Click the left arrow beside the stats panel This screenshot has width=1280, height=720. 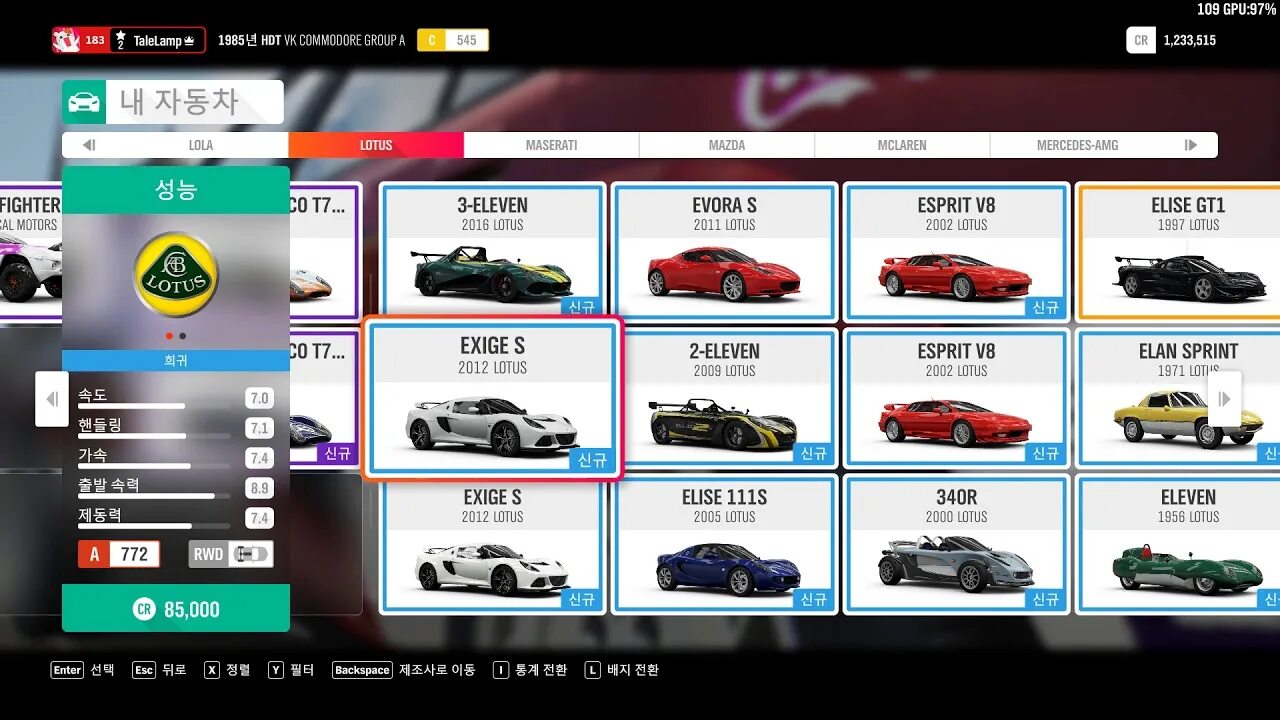pyautogui.click(x=52, y=399)
